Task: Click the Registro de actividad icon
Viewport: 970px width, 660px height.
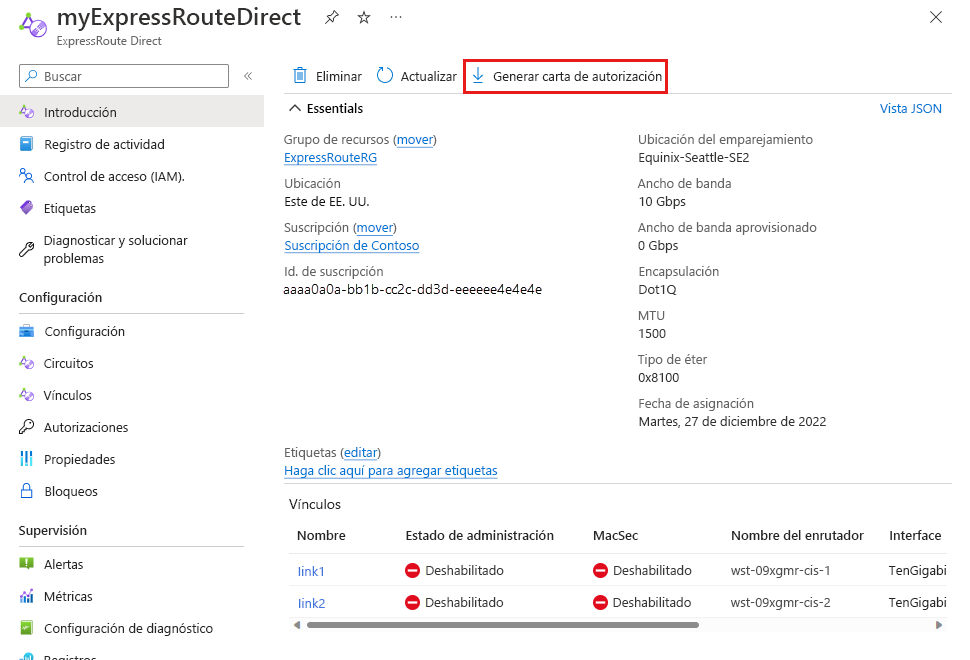Action: [27, 144]
